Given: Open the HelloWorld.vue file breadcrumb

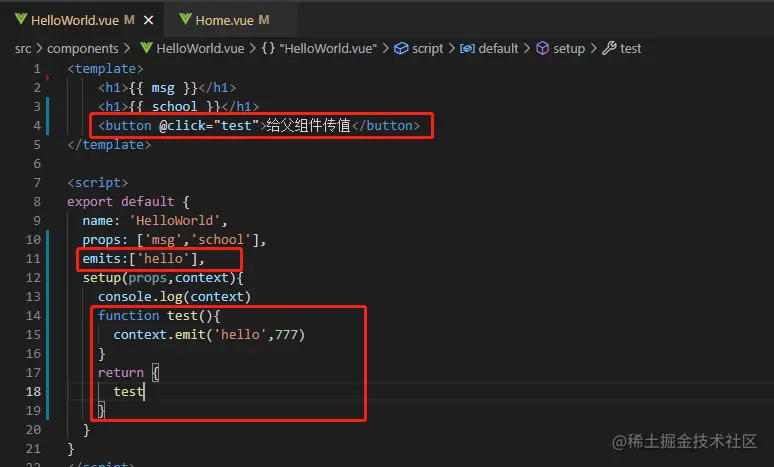Looking at the screenshot, I should pyautogui.click(x=200, y=48).
